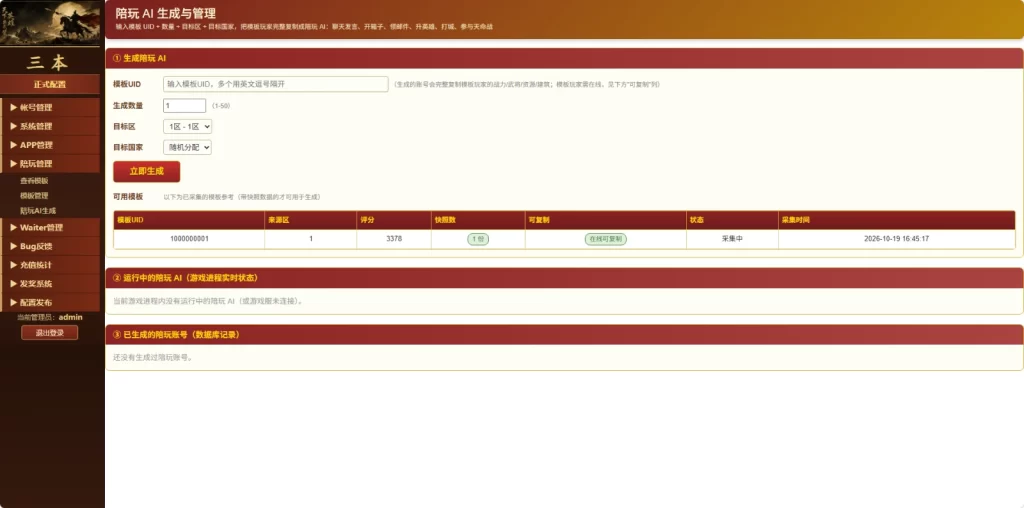
Task: Focus the 模板UID input field
Action: 276,84
